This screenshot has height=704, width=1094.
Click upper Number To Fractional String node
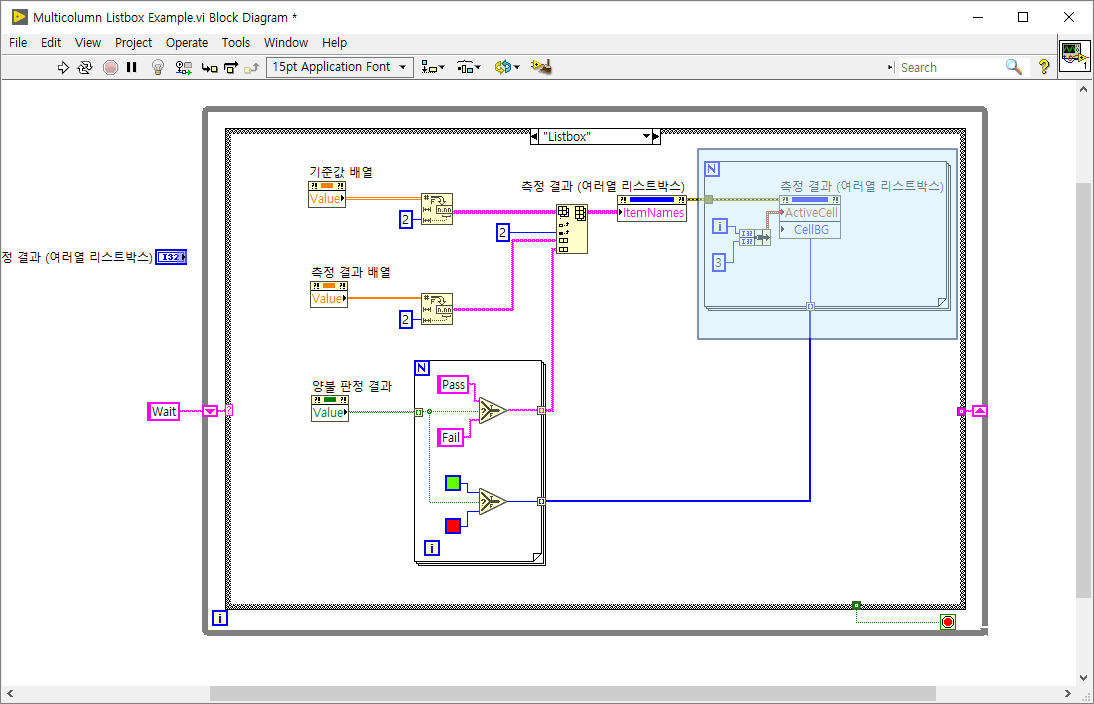[x=437, y=209]
